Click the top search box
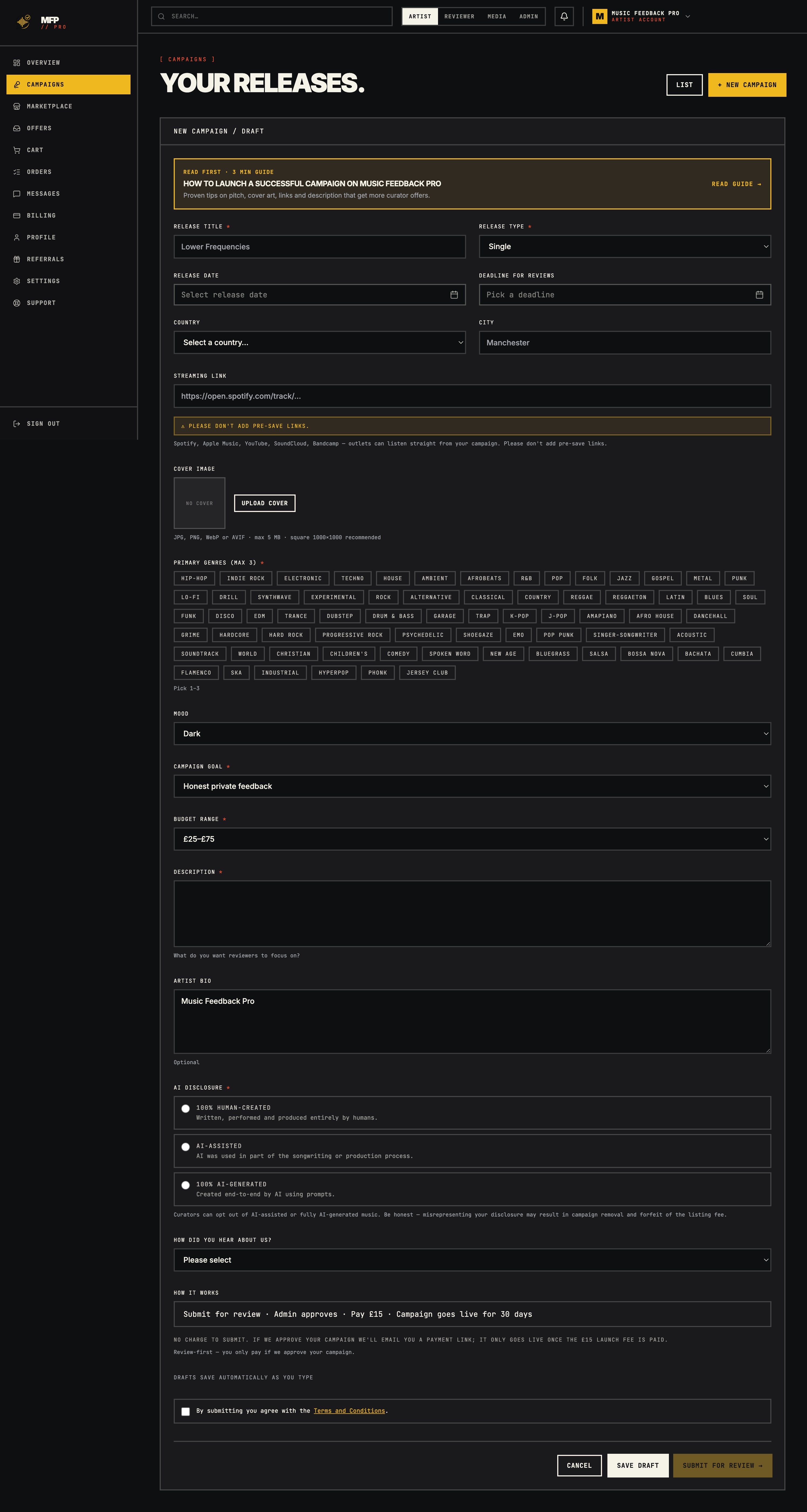The width and height of the screenshot is (807, 1512). click(x=271, y=16)
